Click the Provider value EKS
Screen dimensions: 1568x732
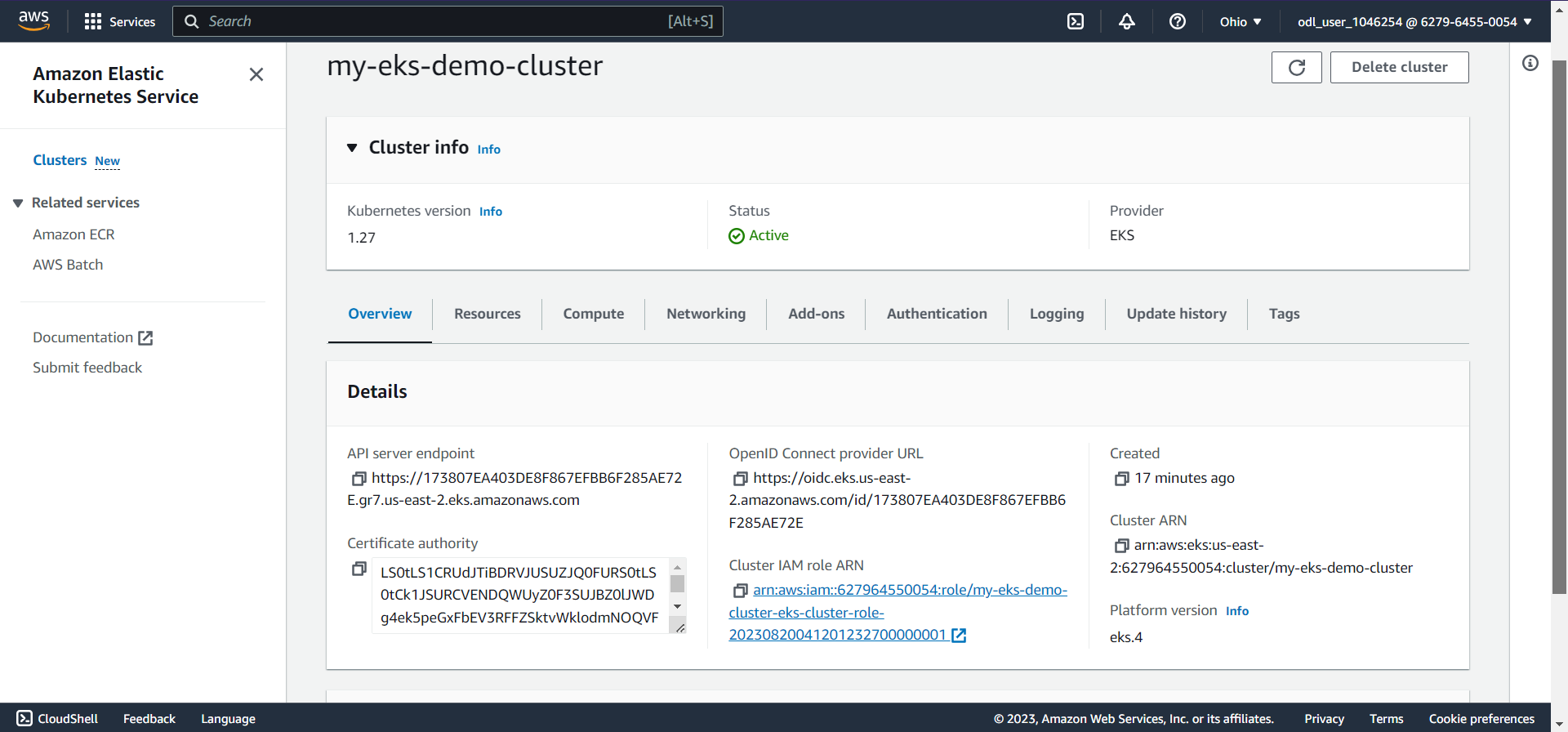click(x=1122, y=235)
